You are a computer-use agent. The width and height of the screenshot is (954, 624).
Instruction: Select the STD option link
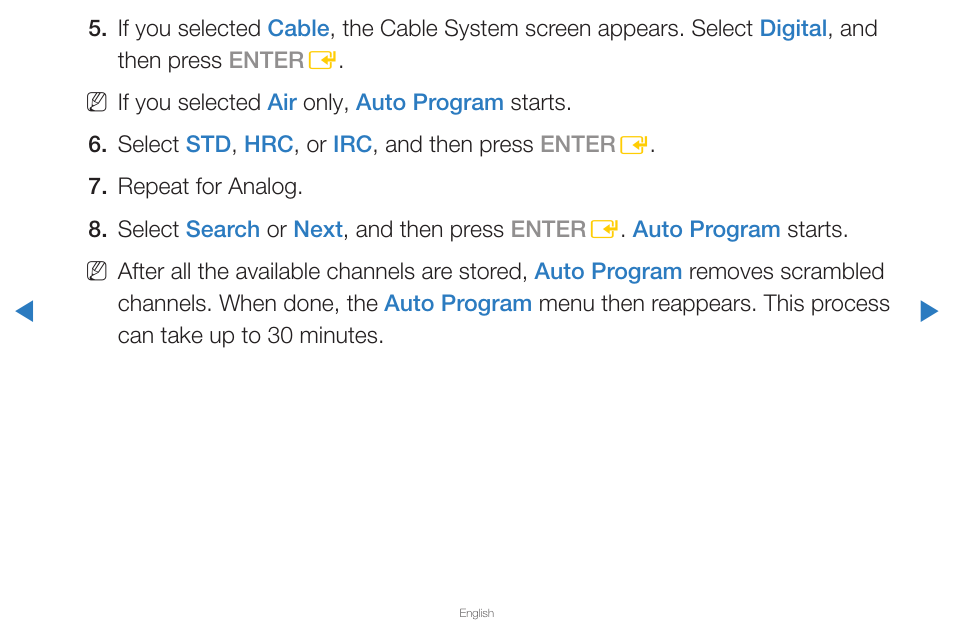point(208,145)
